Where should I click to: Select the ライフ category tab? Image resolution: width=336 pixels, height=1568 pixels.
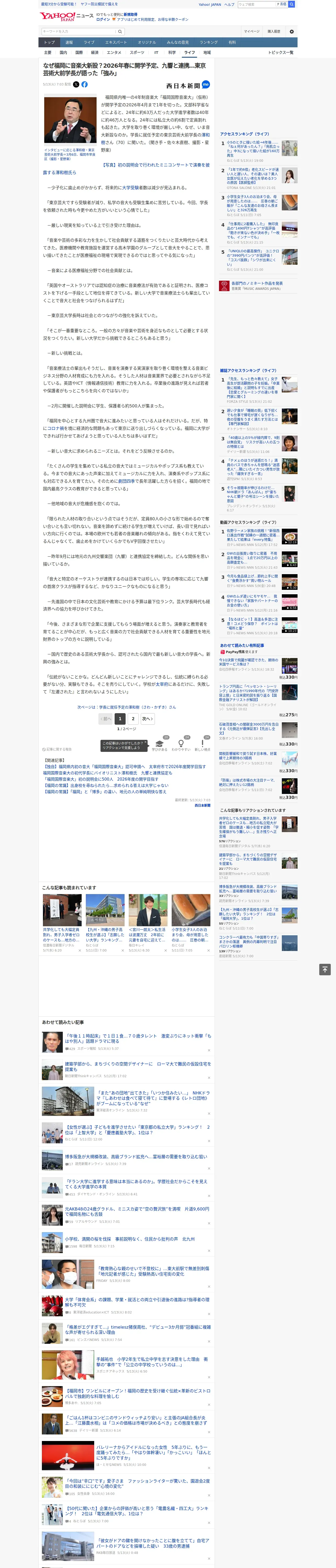(x=190, y=52)
